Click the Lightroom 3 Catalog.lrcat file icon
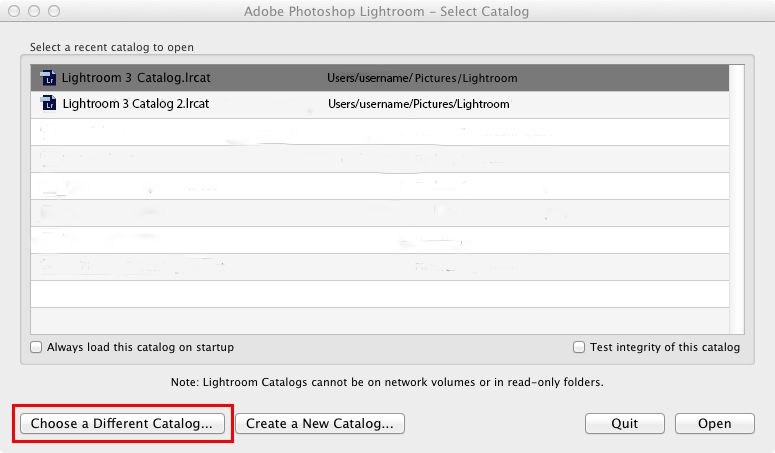This screenshot has width=775, height=453. point(47,78)
